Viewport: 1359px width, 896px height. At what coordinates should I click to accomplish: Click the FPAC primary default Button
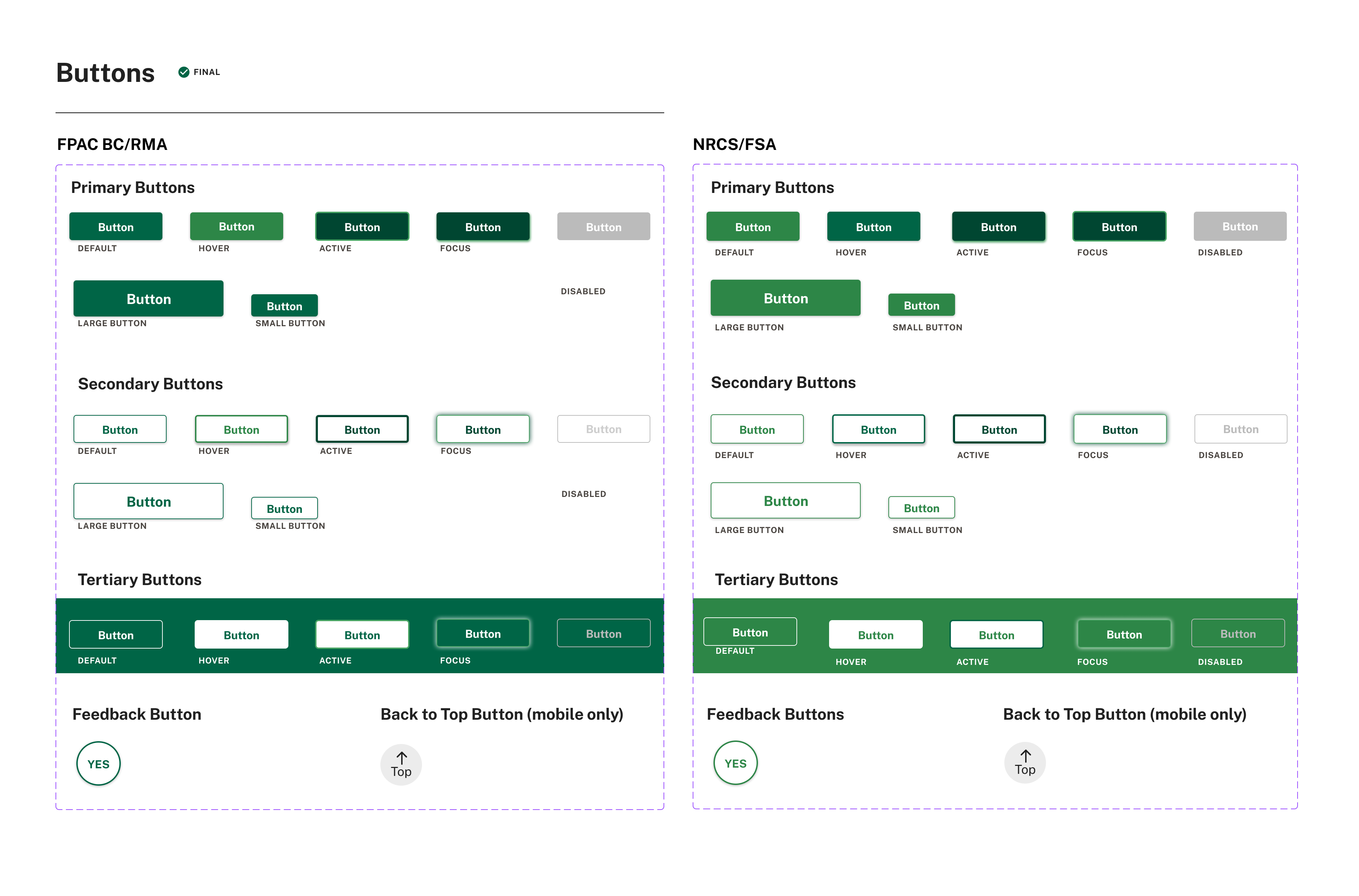click(116, 227)
